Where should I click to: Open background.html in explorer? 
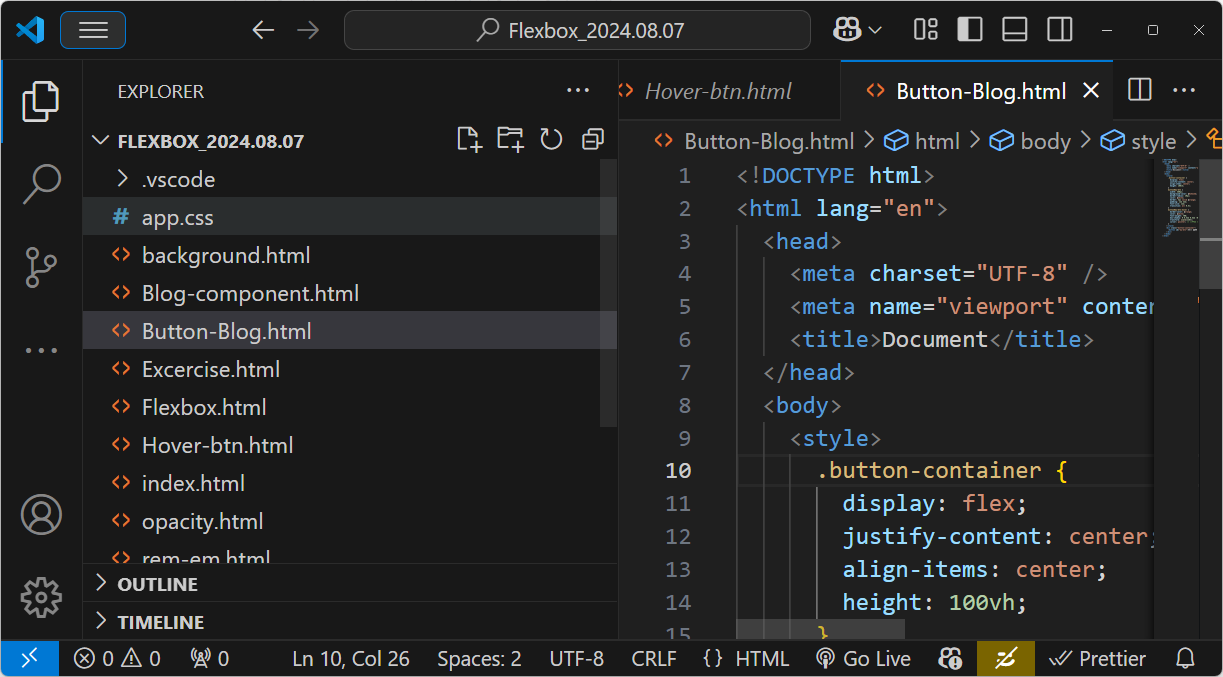coord(350,256)
